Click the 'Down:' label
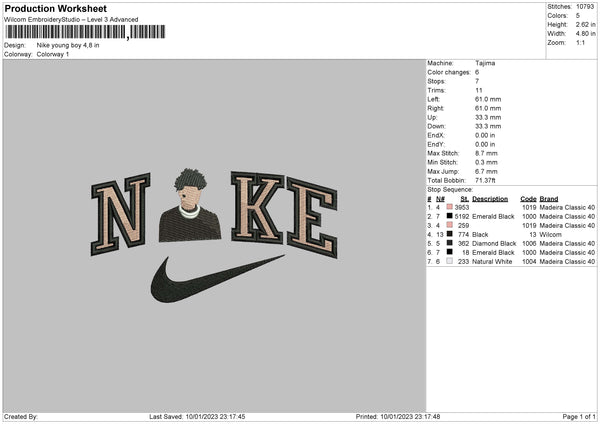 437,126
